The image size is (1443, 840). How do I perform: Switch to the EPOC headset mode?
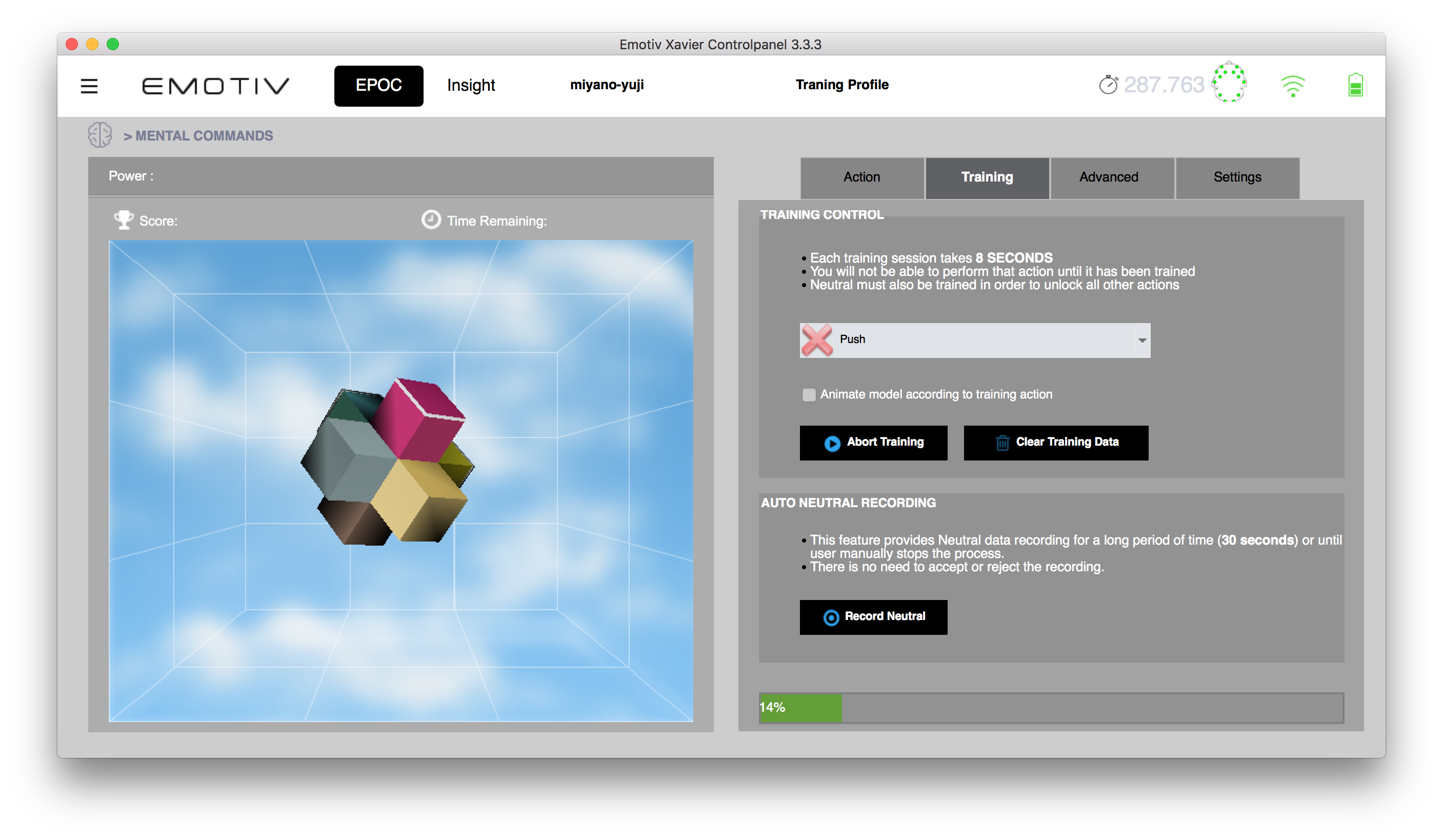(378, 85)
